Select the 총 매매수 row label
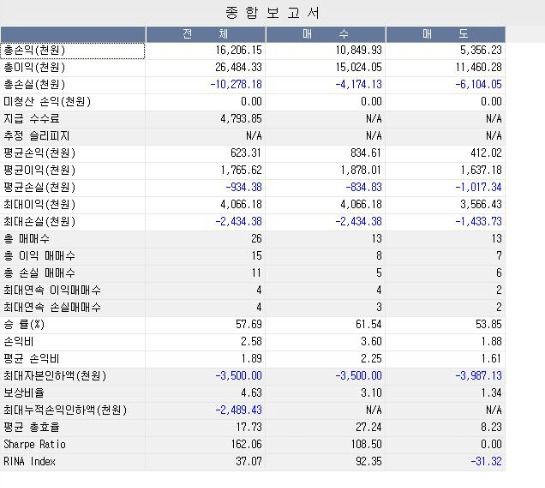This screenshot has width=545, height=488. (x=26, y=238)
